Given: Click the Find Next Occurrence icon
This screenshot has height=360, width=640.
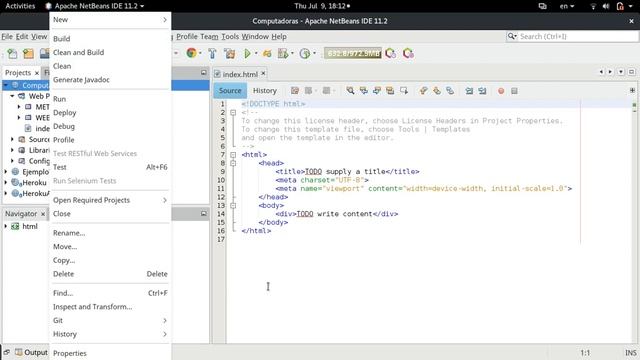Looking at the screenshot, I should 377,91.
